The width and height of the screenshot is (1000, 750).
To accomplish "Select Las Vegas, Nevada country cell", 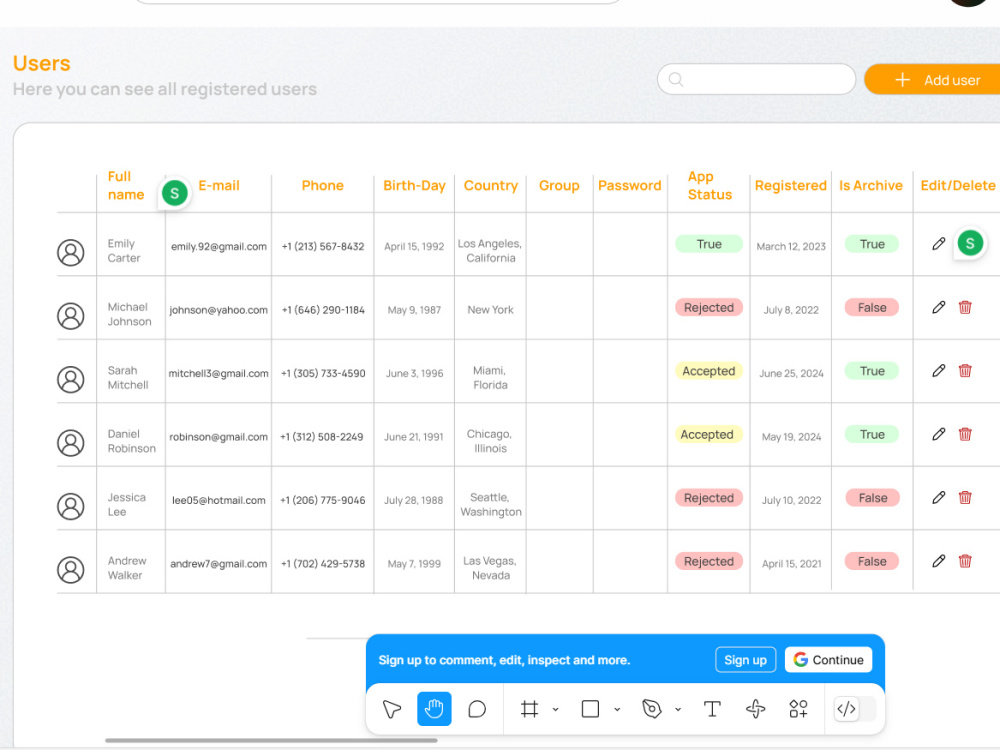I will 490,568.
